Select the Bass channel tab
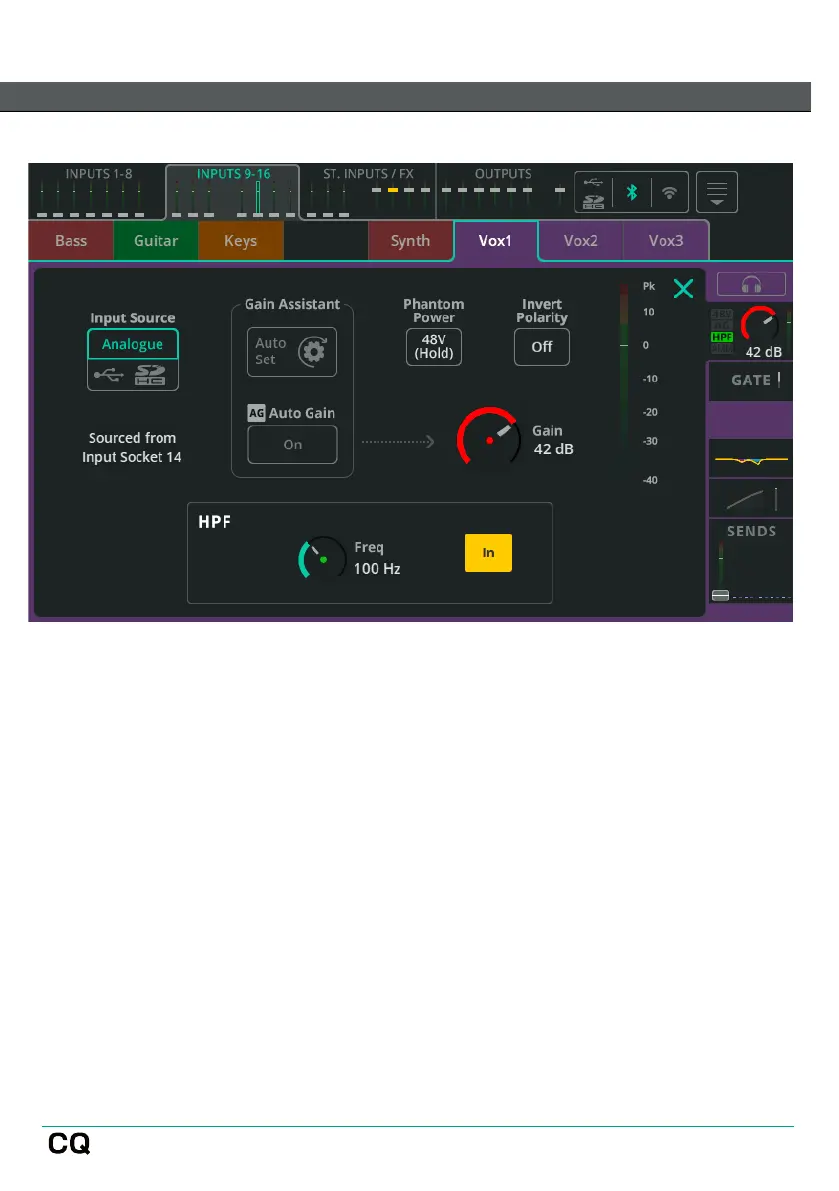 pos(71,241)
